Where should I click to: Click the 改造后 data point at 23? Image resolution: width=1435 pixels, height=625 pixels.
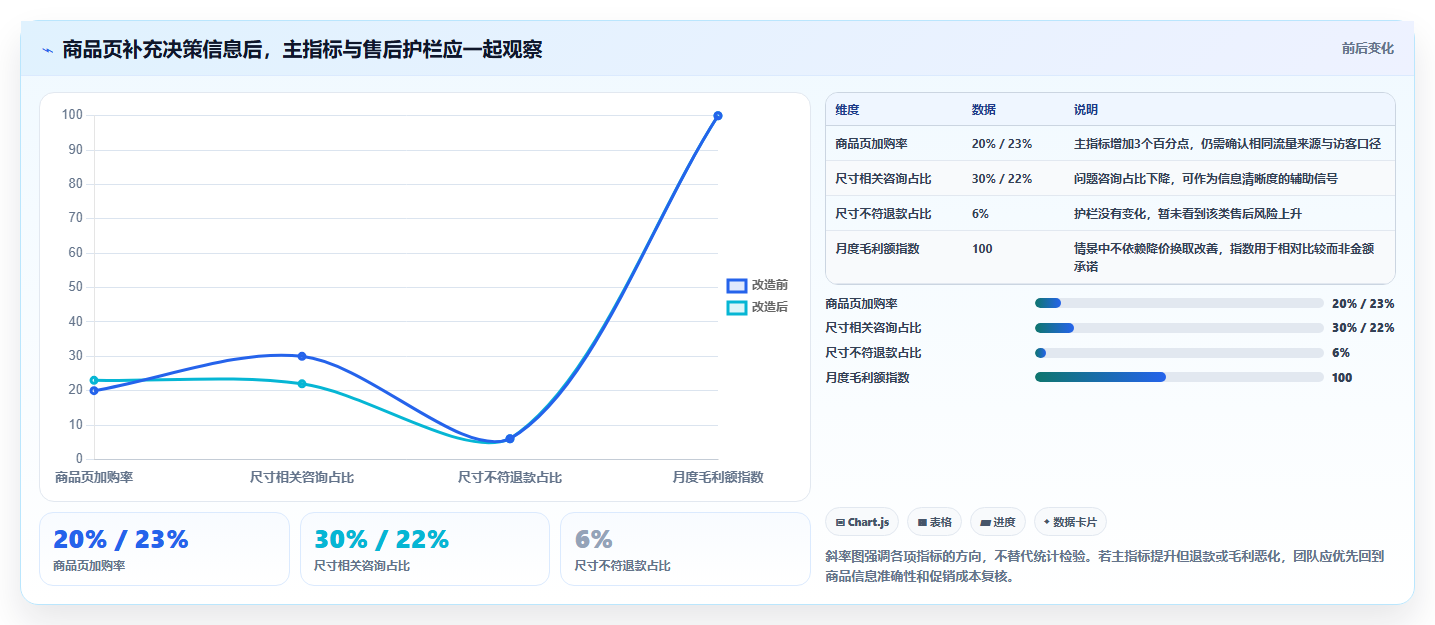click(94, 380)
